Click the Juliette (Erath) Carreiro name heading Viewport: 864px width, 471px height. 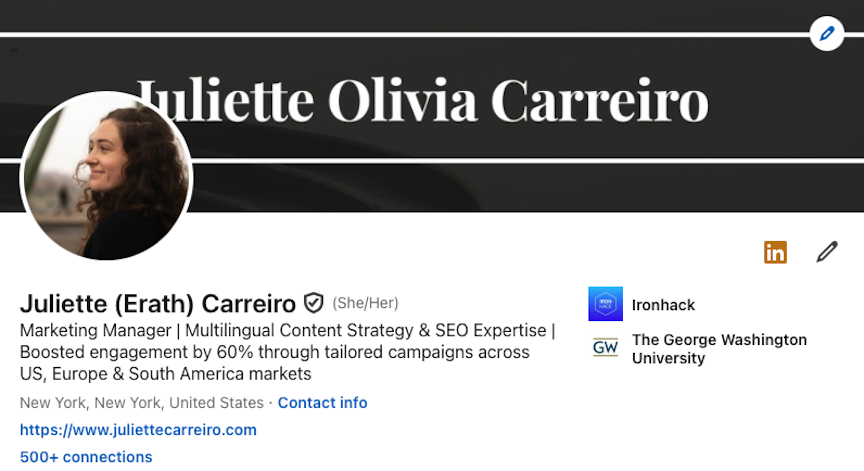158,304
